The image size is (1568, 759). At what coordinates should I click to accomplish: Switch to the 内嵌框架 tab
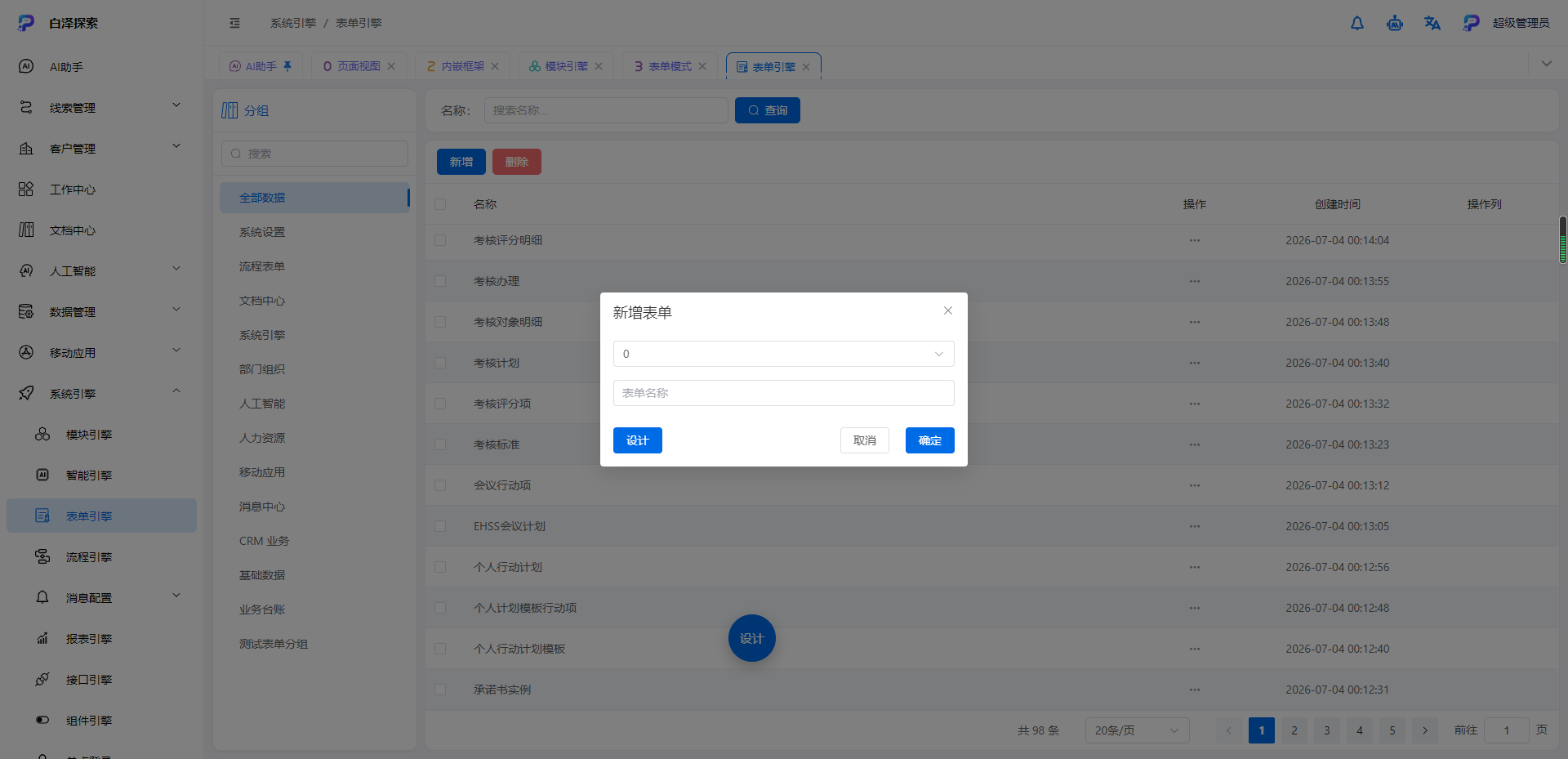coord(462,66)
